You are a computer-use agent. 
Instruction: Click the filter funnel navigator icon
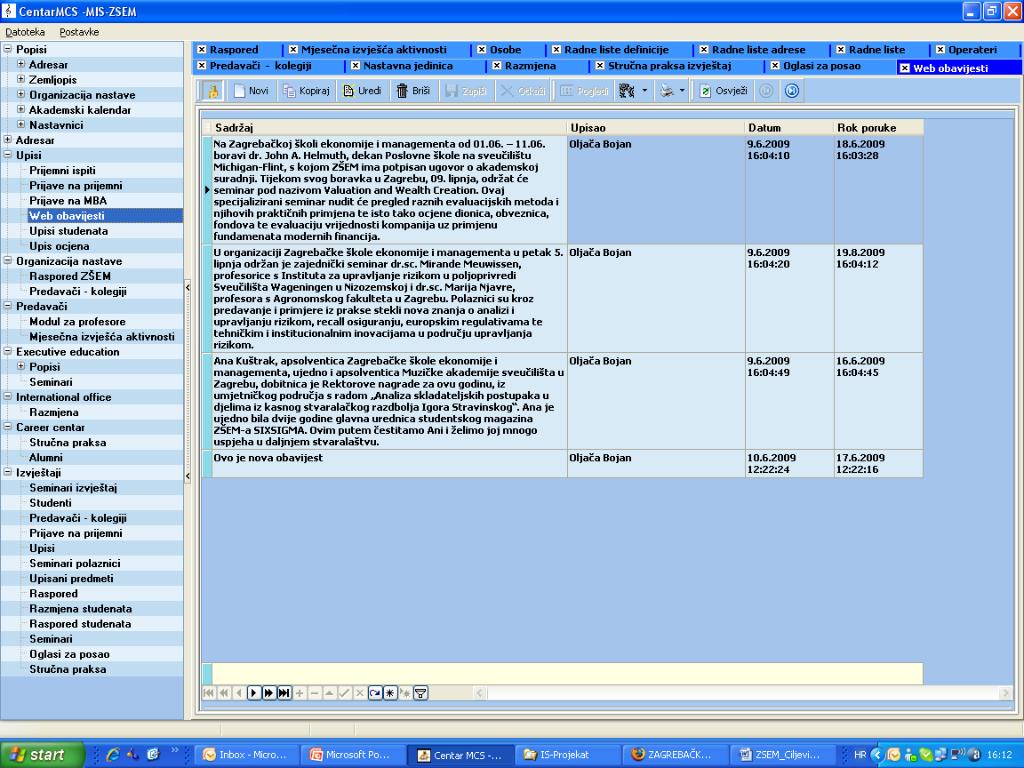click(421, 693)
